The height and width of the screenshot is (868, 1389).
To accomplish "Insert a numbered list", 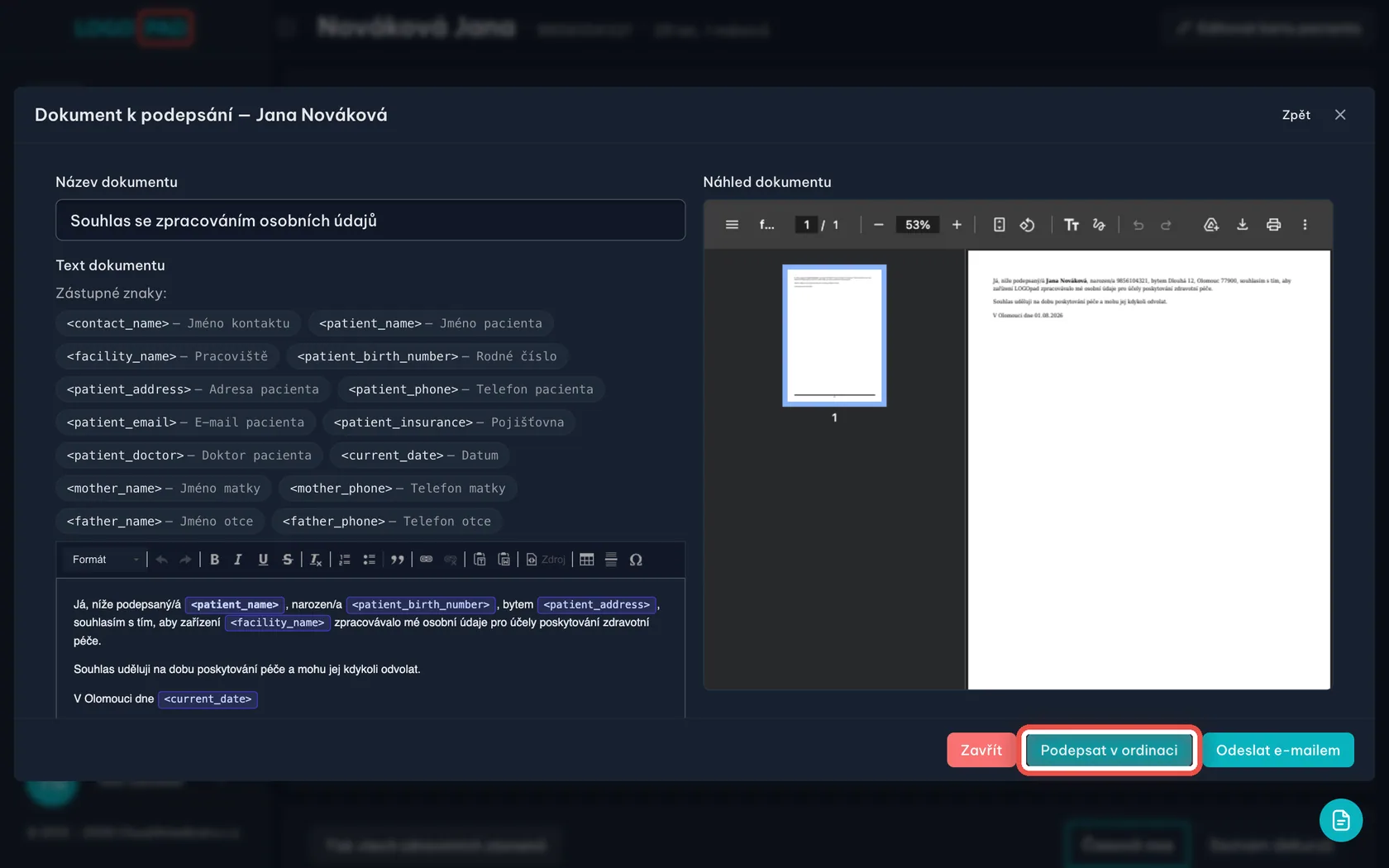I will (x=345, y=560).
